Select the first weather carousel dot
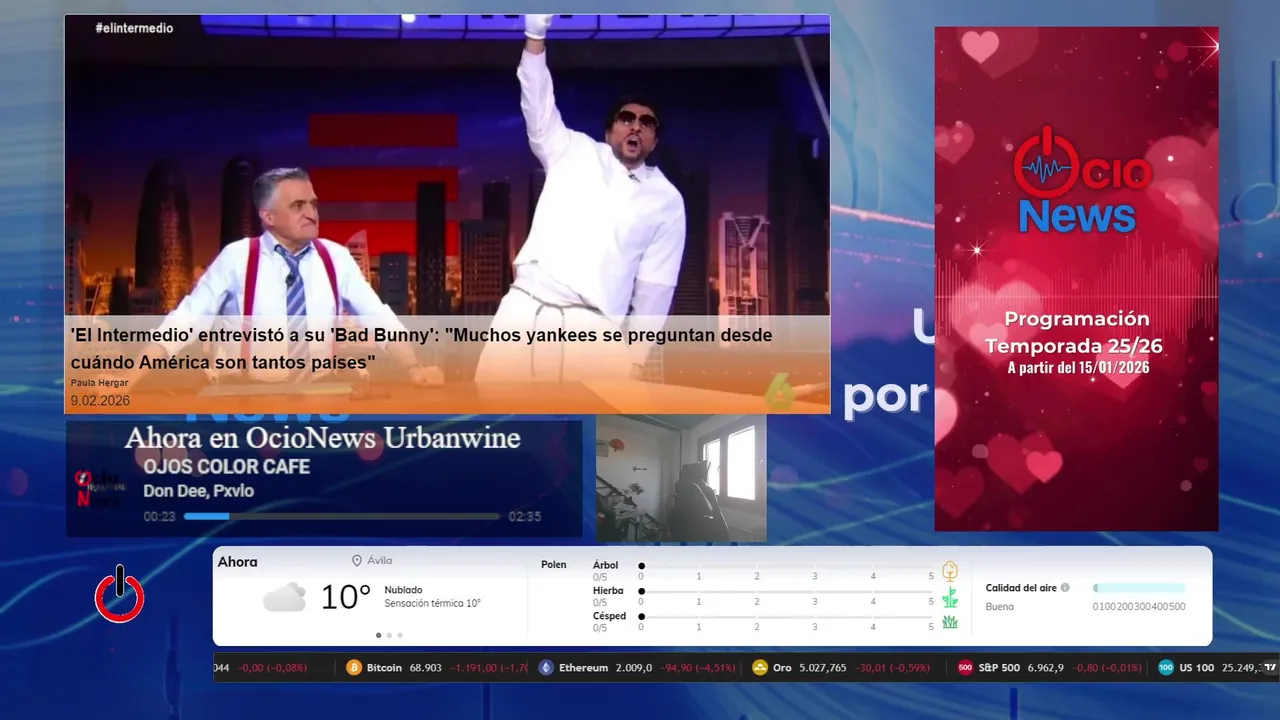1280x720 pixels. coord(378,635)
